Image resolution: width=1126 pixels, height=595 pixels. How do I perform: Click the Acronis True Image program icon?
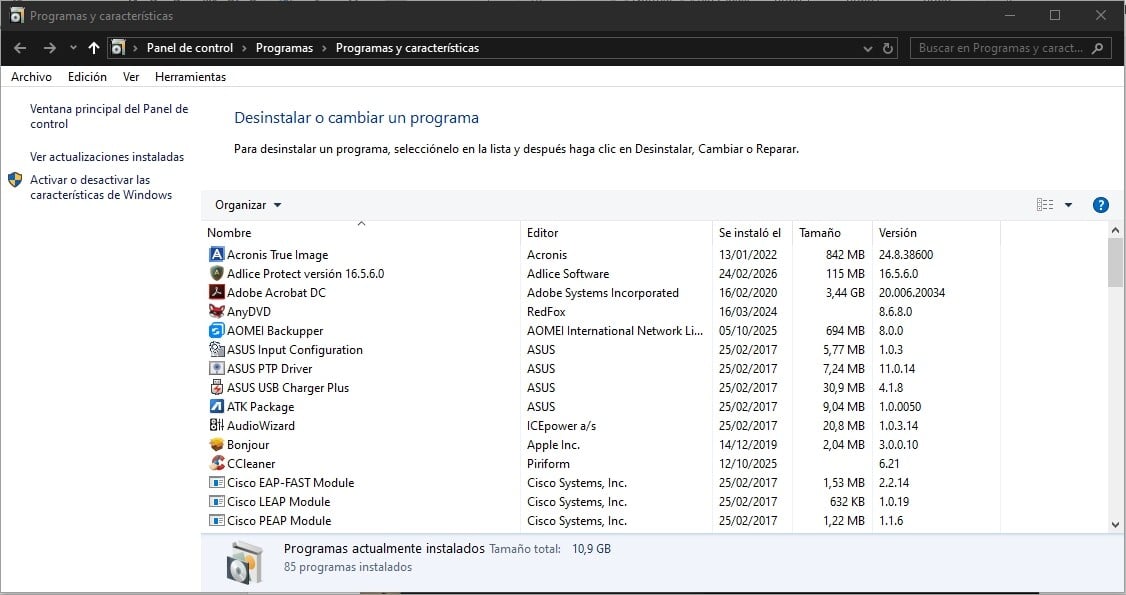217,255
